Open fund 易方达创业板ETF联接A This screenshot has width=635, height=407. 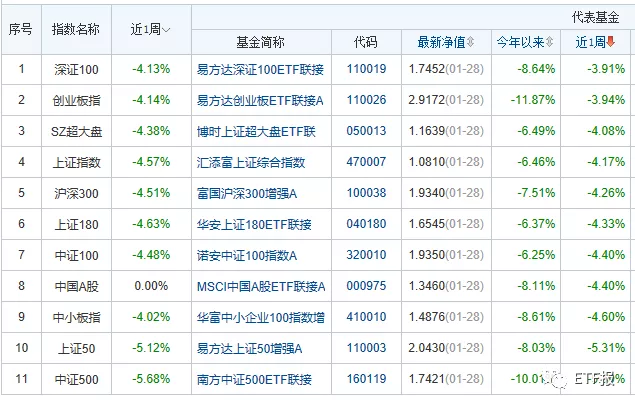pyautogui.click(x=260, y=100)
